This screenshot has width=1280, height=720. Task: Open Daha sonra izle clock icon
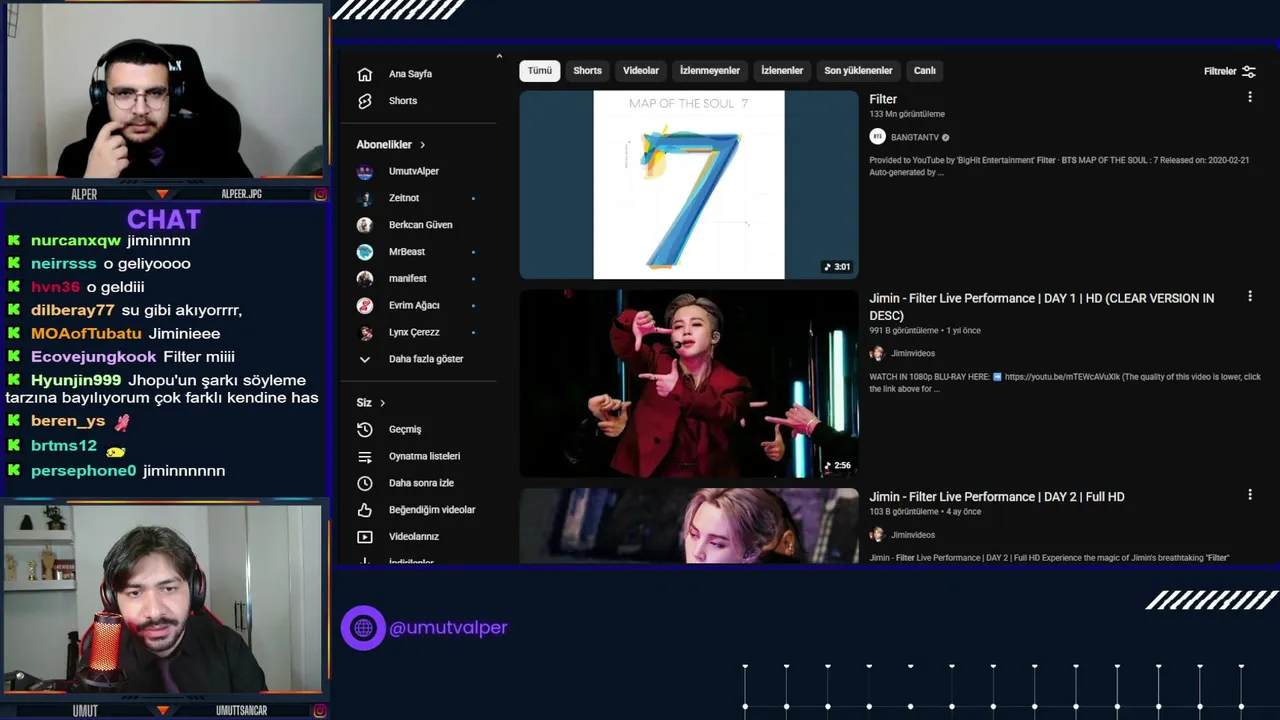tap(365, 483)
